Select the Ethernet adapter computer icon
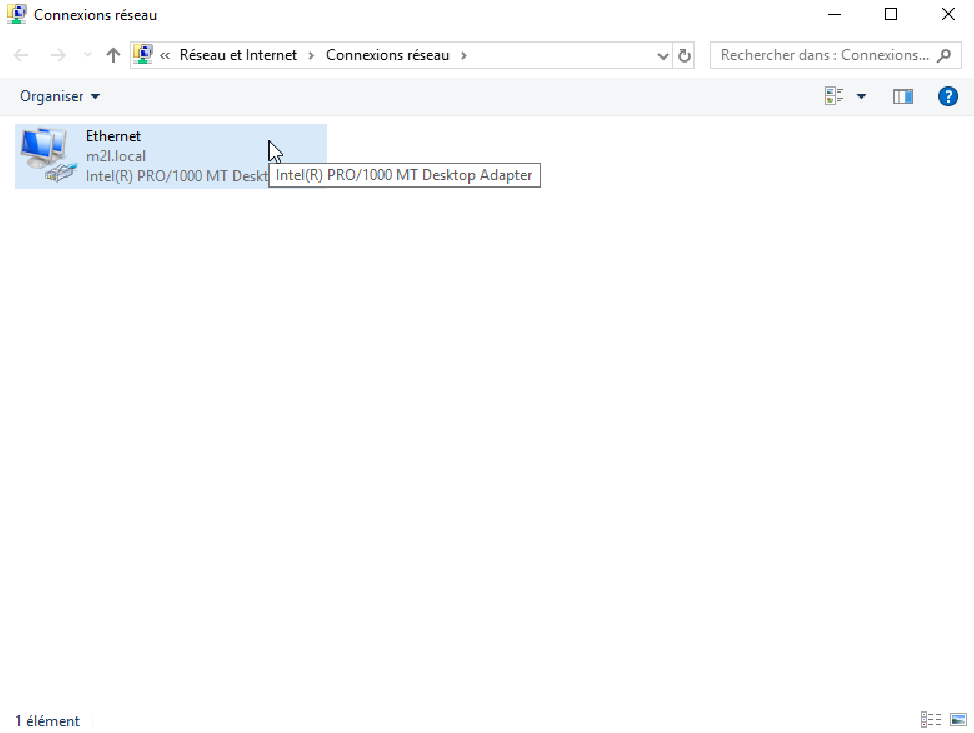Screen dimensions: 974x733 coord(44,155)
